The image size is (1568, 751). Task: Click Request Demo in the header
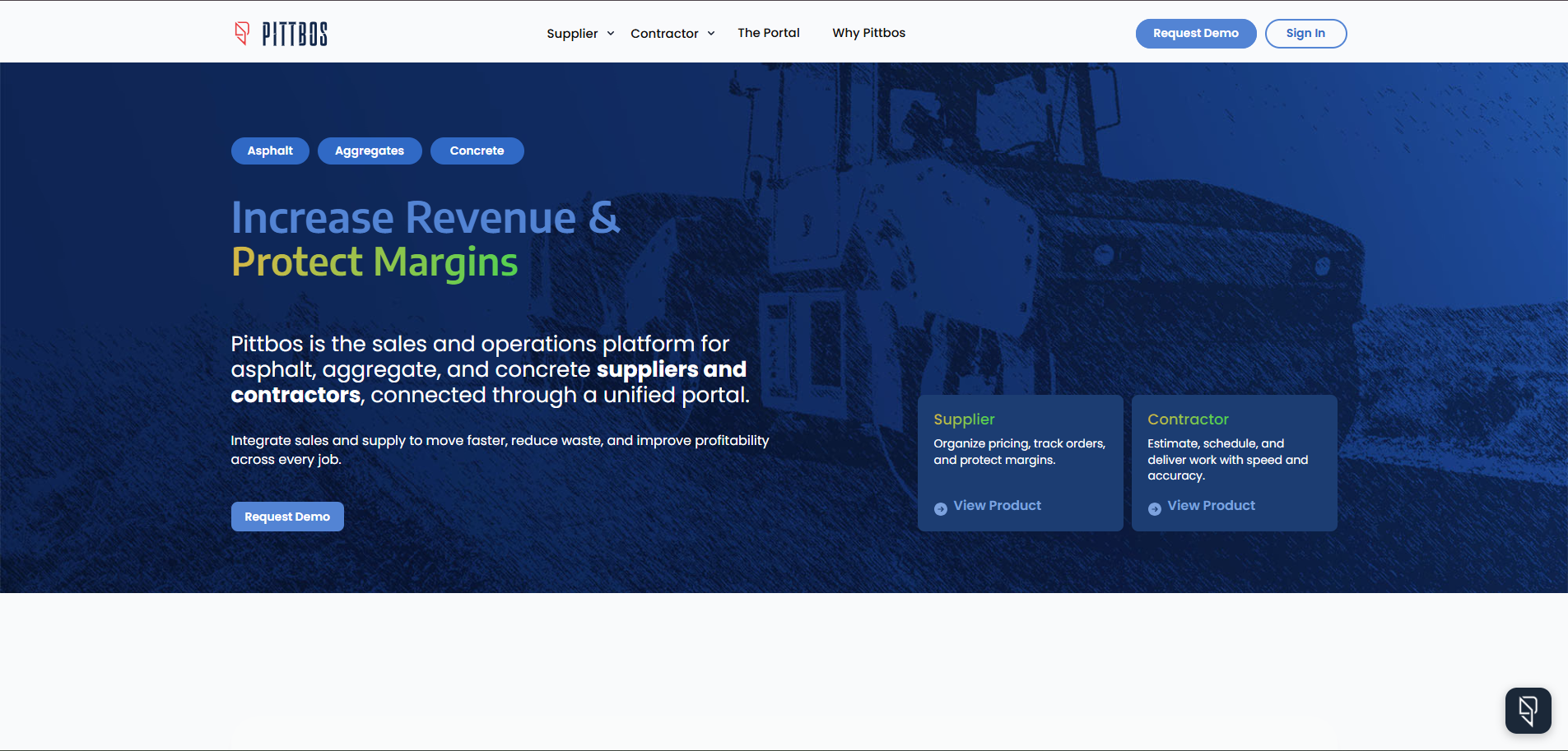(1196, 34)
